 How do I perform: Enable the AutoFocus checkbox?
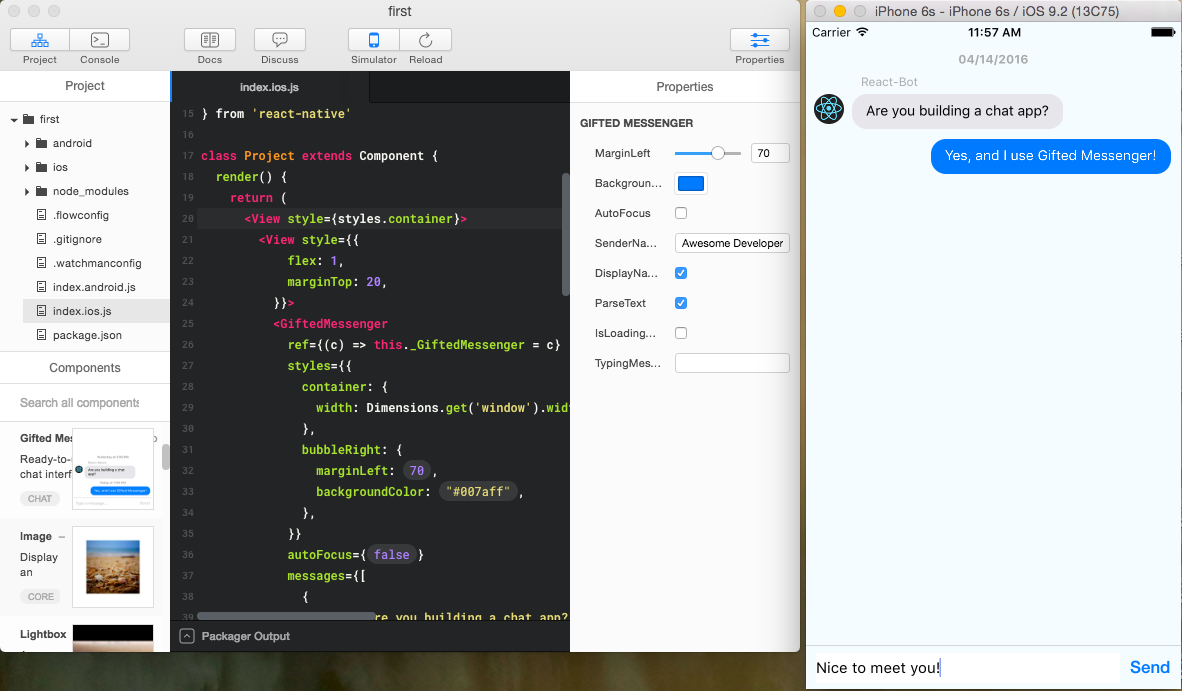click(x=681, y=213)
